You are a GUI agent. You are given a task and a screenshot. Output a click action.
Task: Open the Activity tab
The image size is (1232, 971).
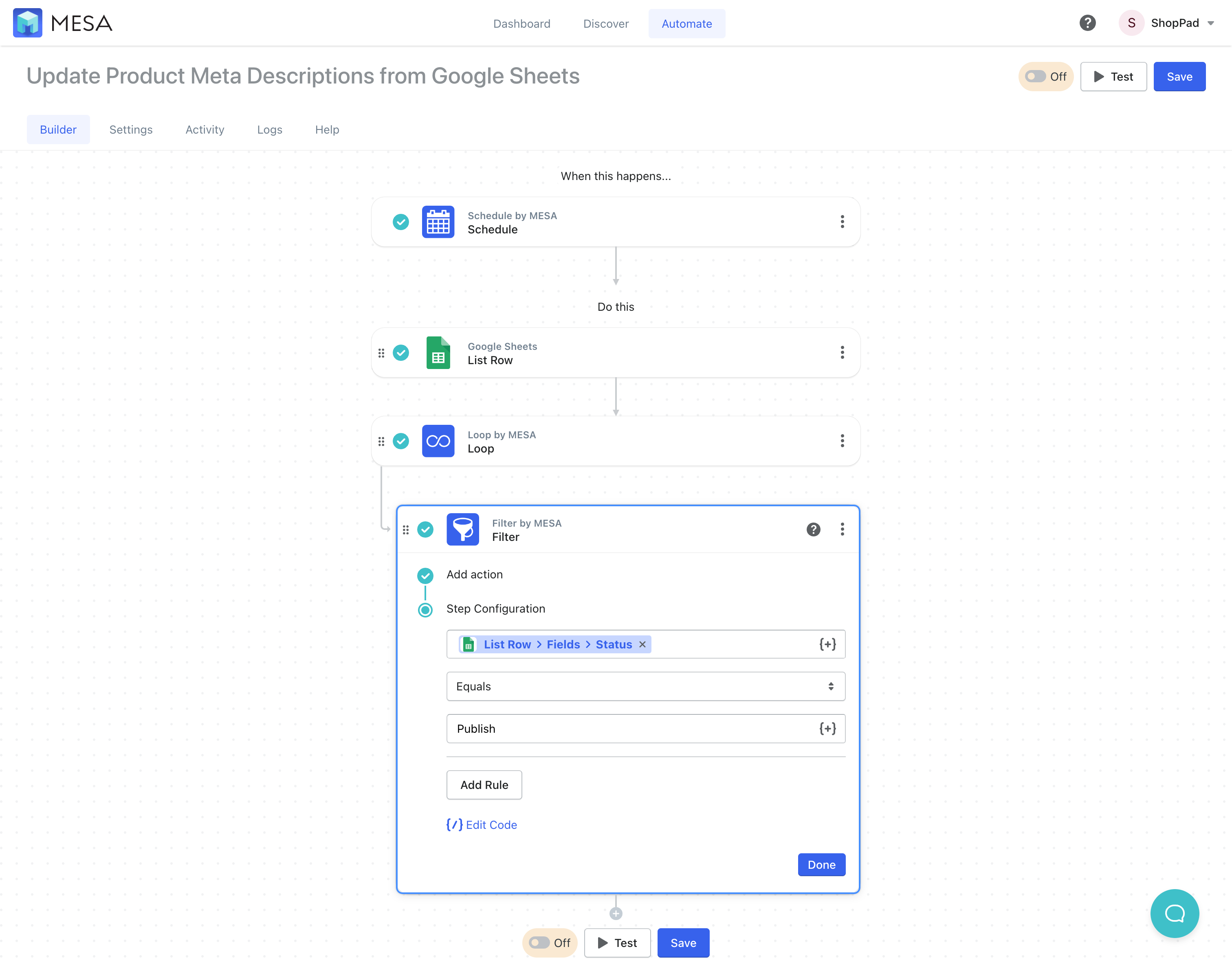point(205,130)
